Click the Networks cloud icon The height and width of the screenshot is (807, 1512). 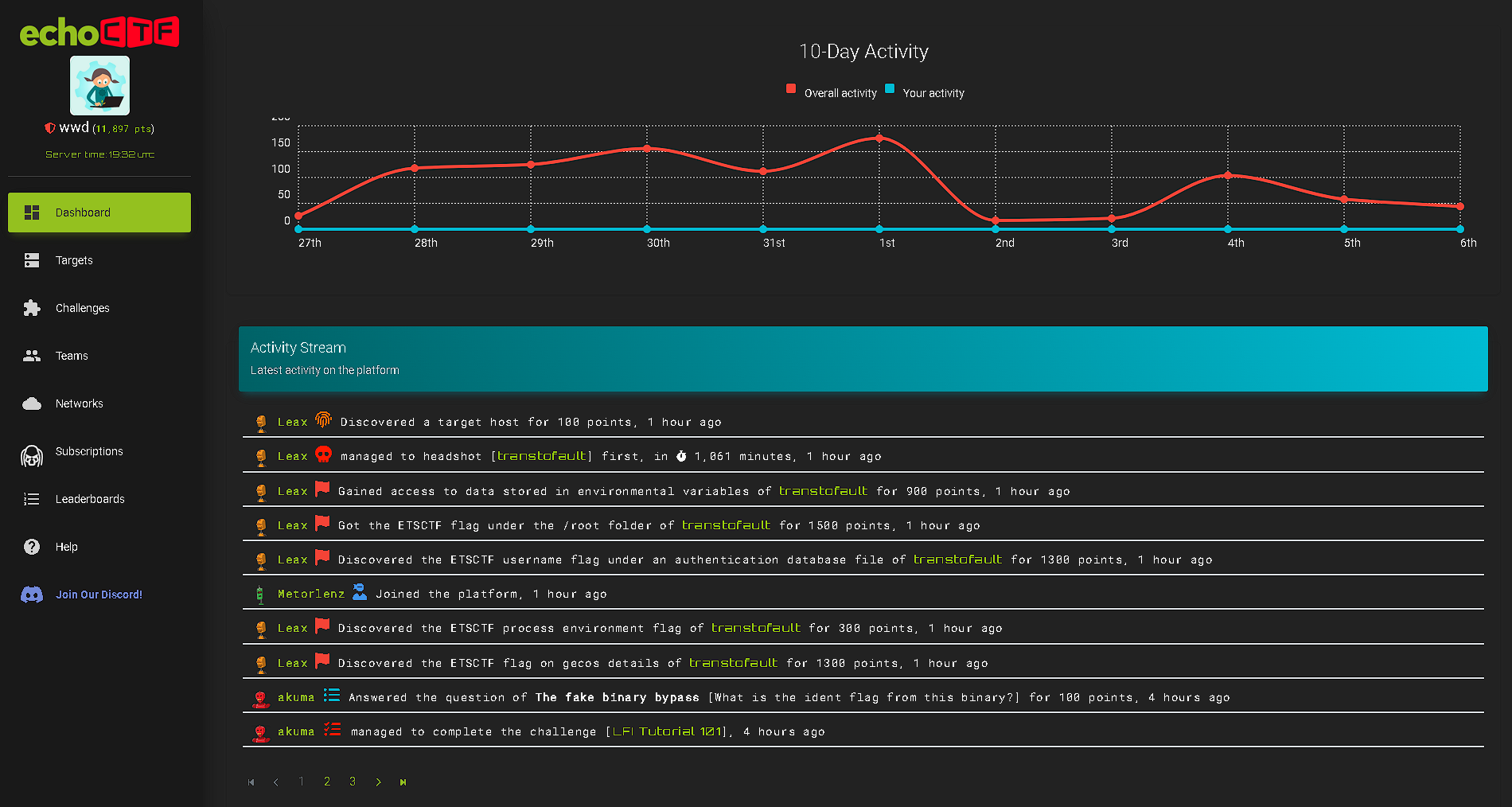[x=32, y=403]
